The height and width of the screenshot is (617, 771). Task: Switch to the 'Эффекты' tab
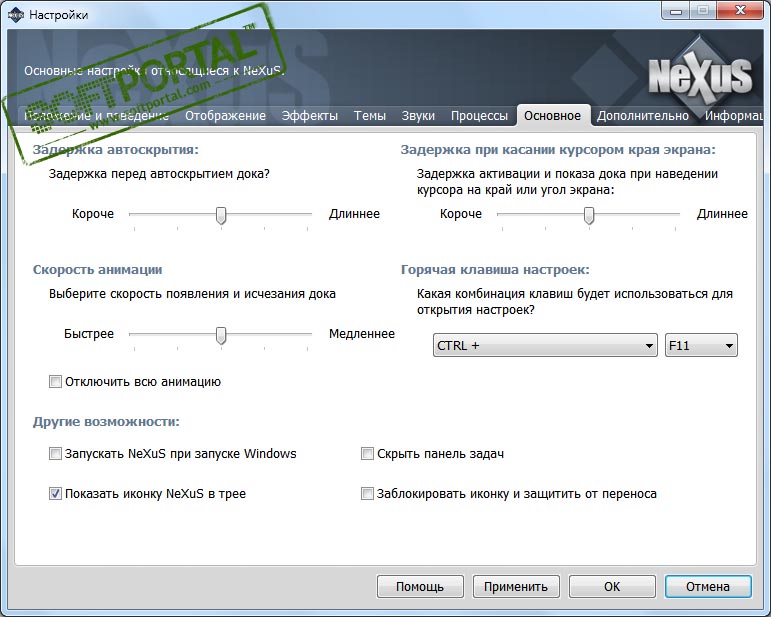pyautogui.click(x=309, y=116)
